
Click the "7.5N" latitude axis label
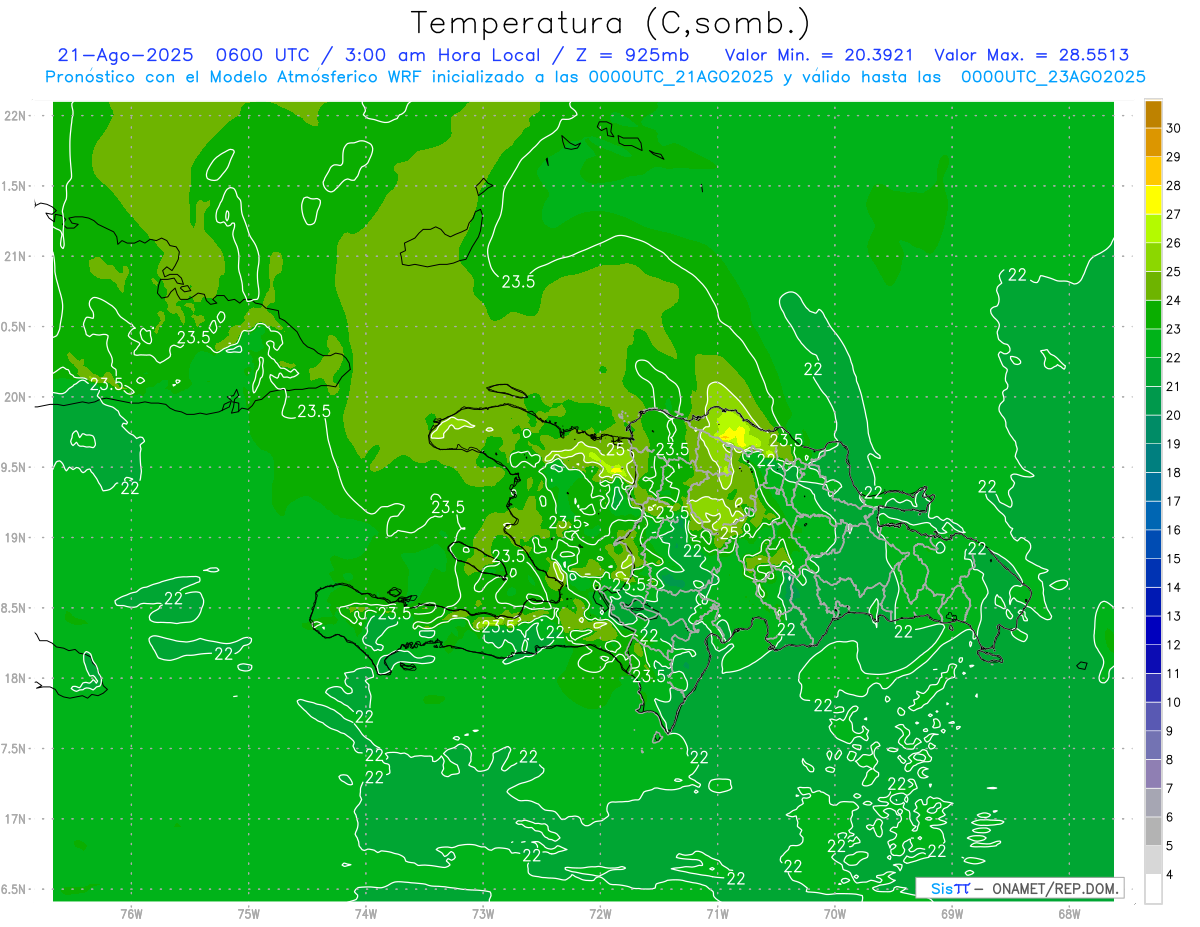point(12,748)
